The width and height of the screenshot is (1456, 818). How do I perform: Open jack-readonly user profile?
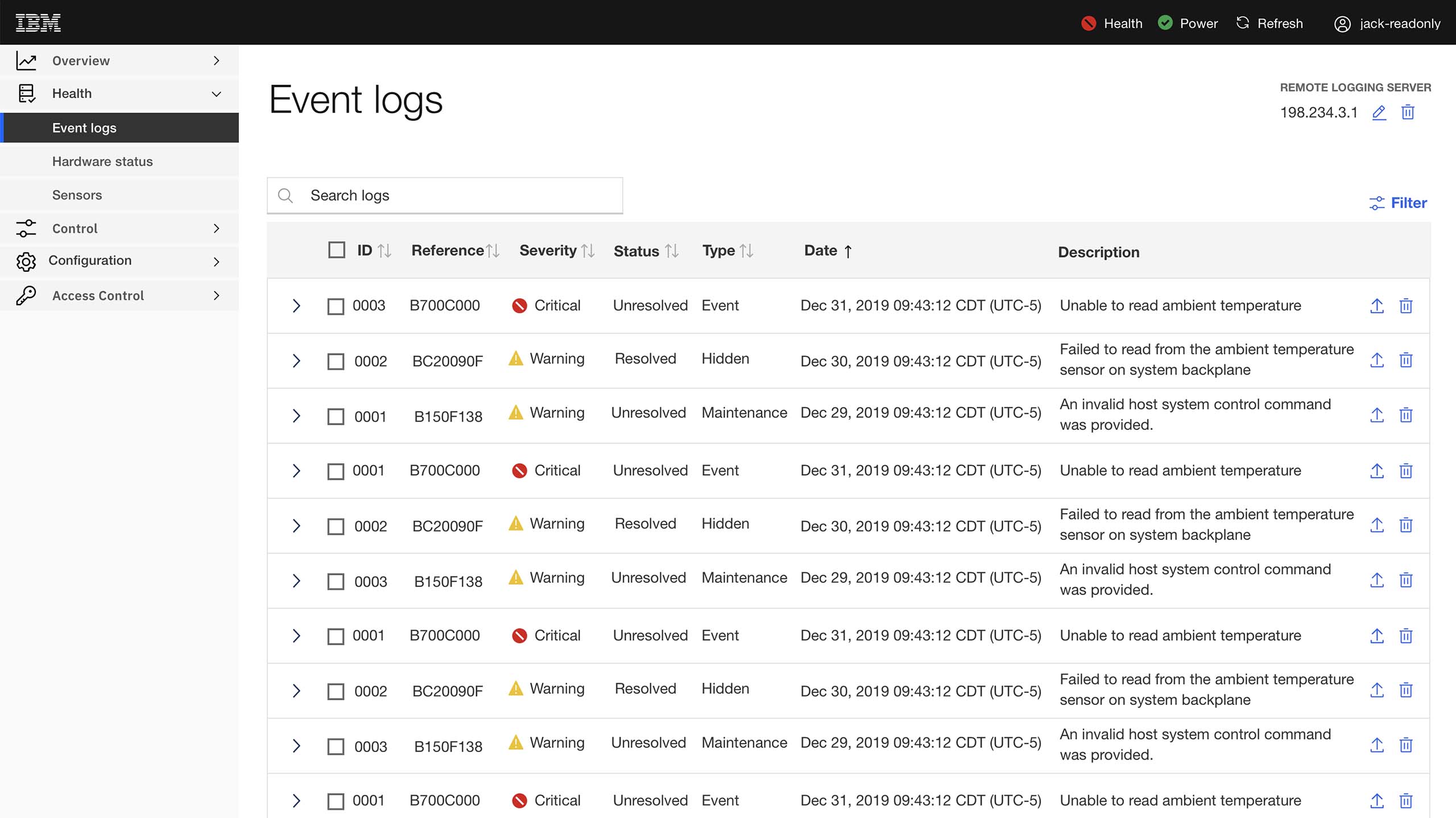(x=1387, y=23)
